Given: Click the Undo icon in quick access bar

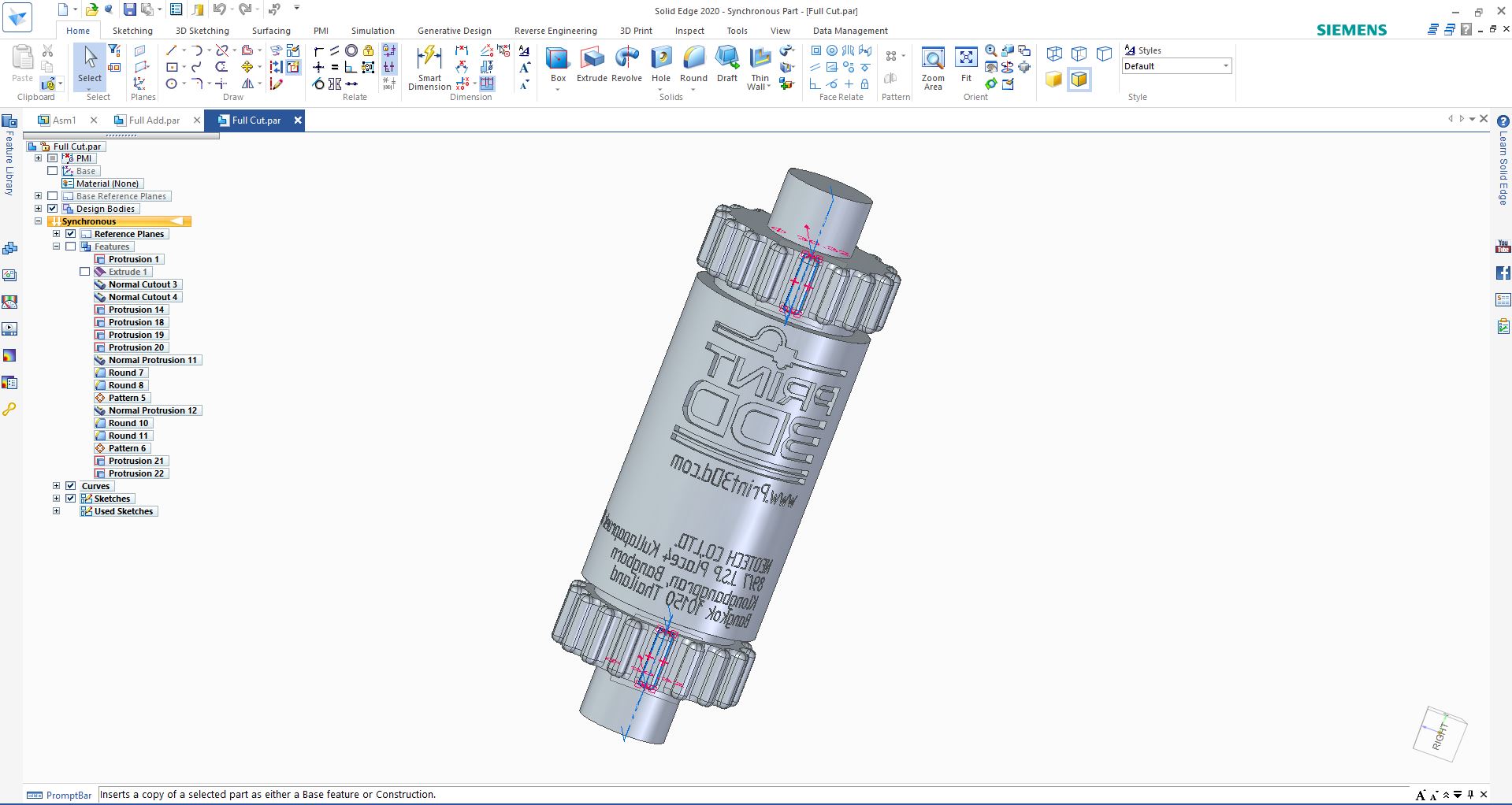Looking at the screenshot, I should tap(219, 9).
